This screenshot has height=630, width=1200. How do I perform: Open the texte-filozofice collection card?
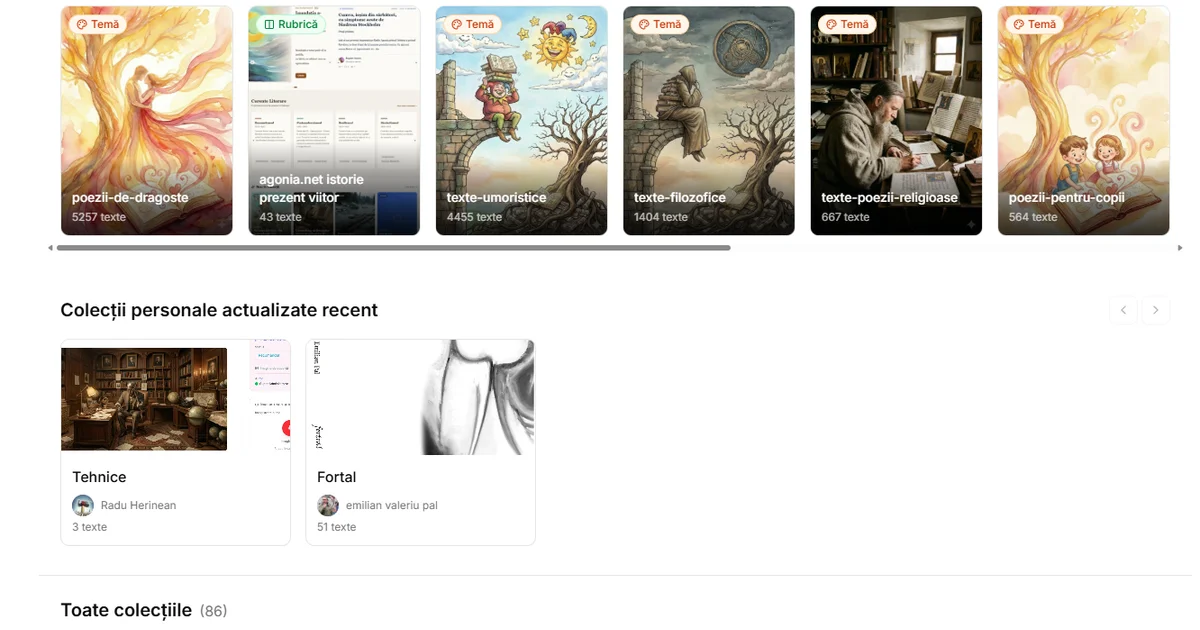click(709, 121)
